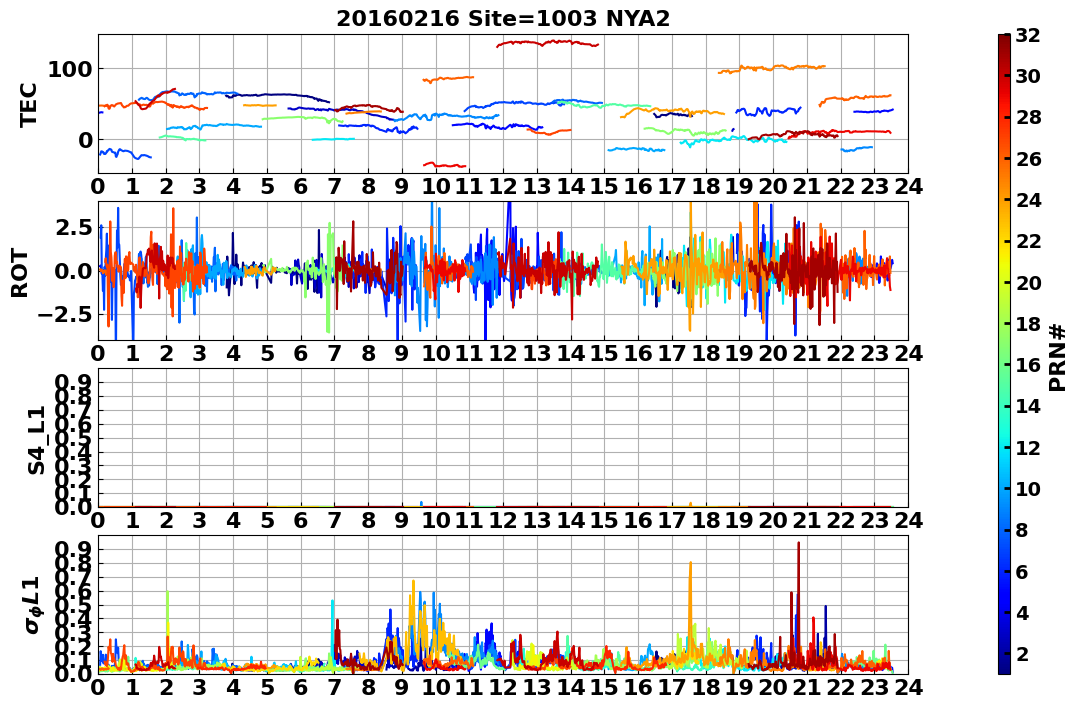Image resolution: width=1077 pixels, height=709 pixels.
Task: Click colorbar tick label 2
Action: click(1022, 653)
